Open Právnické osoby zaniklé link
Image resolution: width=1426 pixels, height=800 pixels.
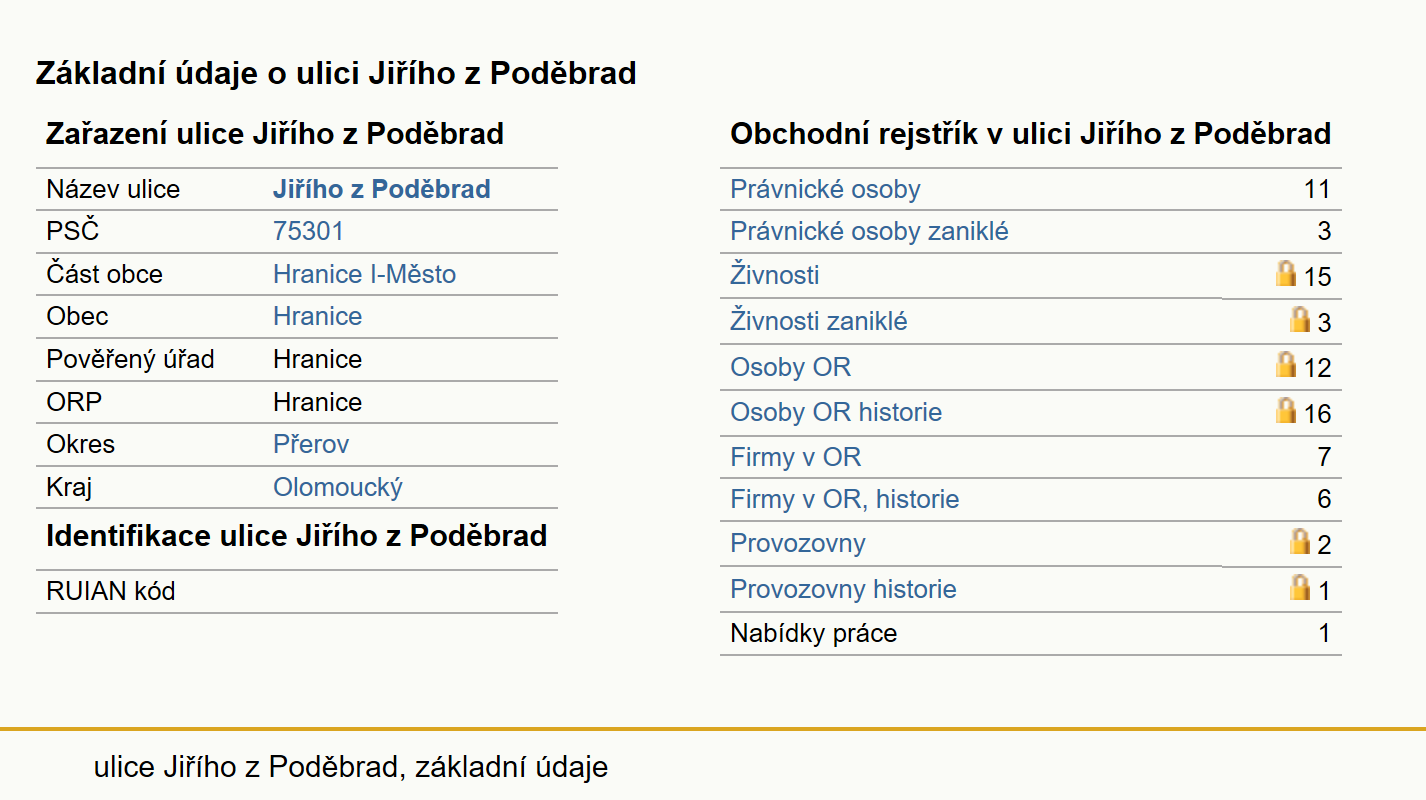tap(869, 232)
